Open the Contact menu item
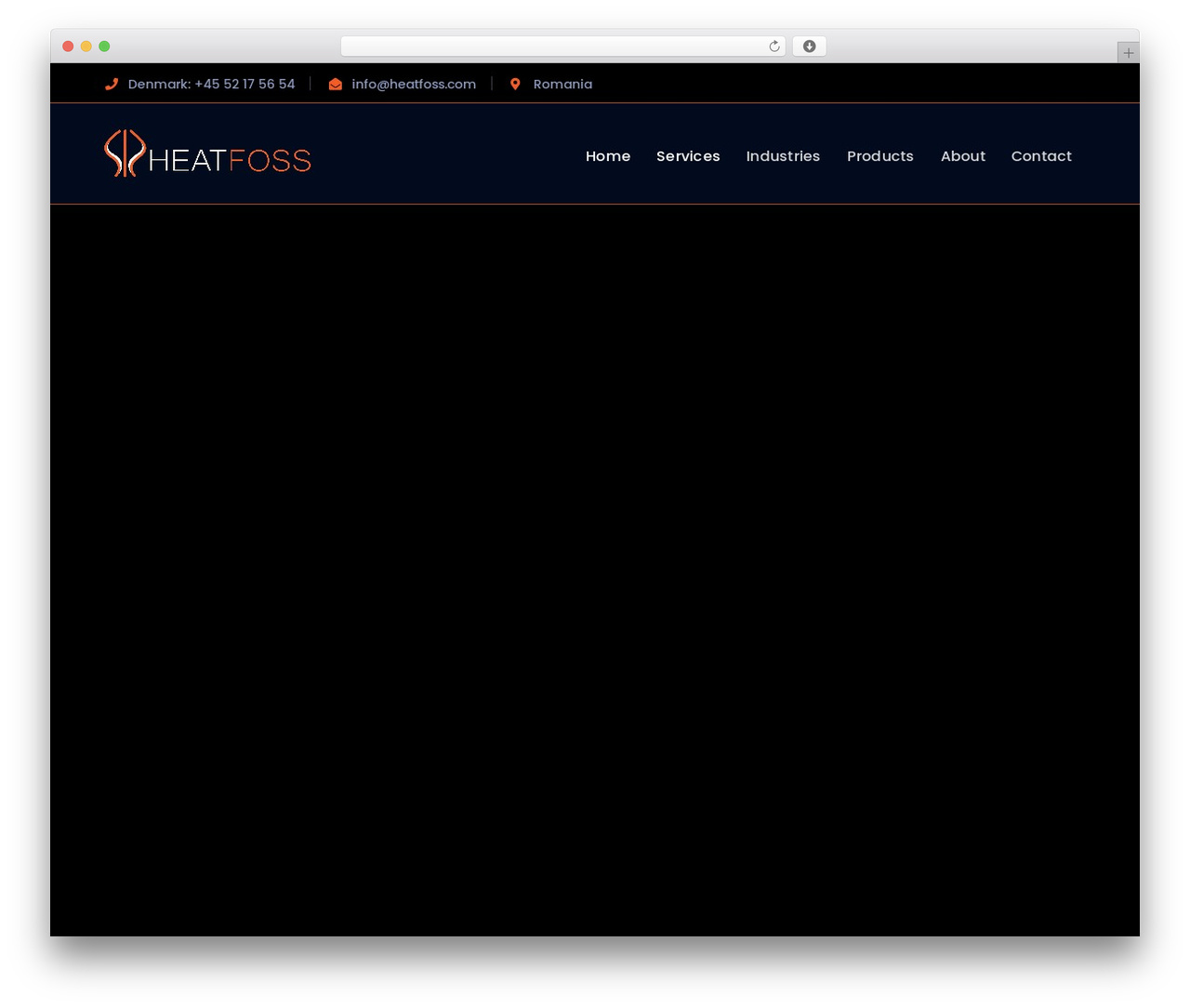The image size is (1190, 1008). [x=1041, y=156]
